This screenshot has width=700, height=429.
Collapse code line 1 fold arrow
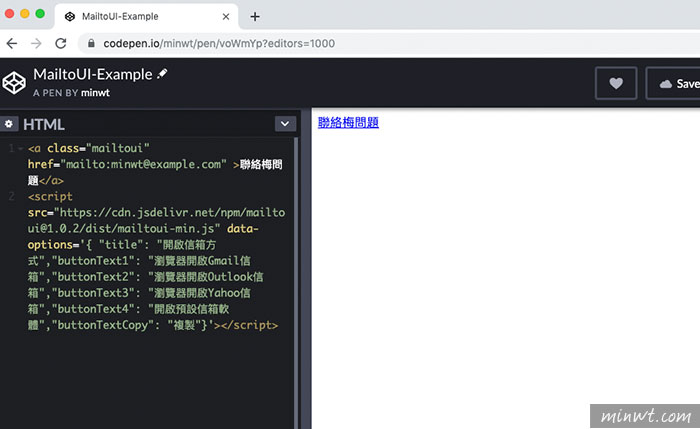[21, 148]
